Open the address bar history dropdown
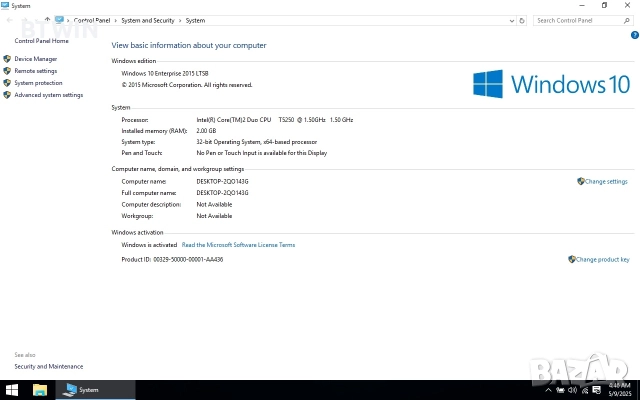 point(512,20)
